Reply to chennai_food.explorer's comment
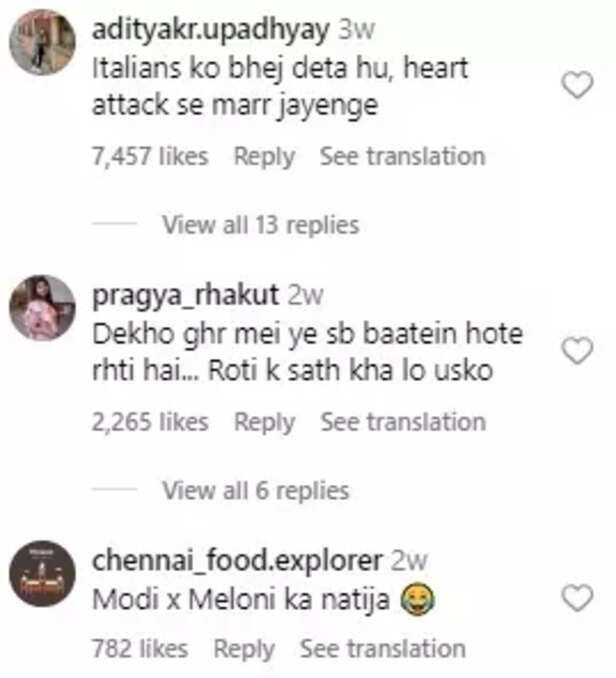The image size is (616, 678). [x=244, y=649]
